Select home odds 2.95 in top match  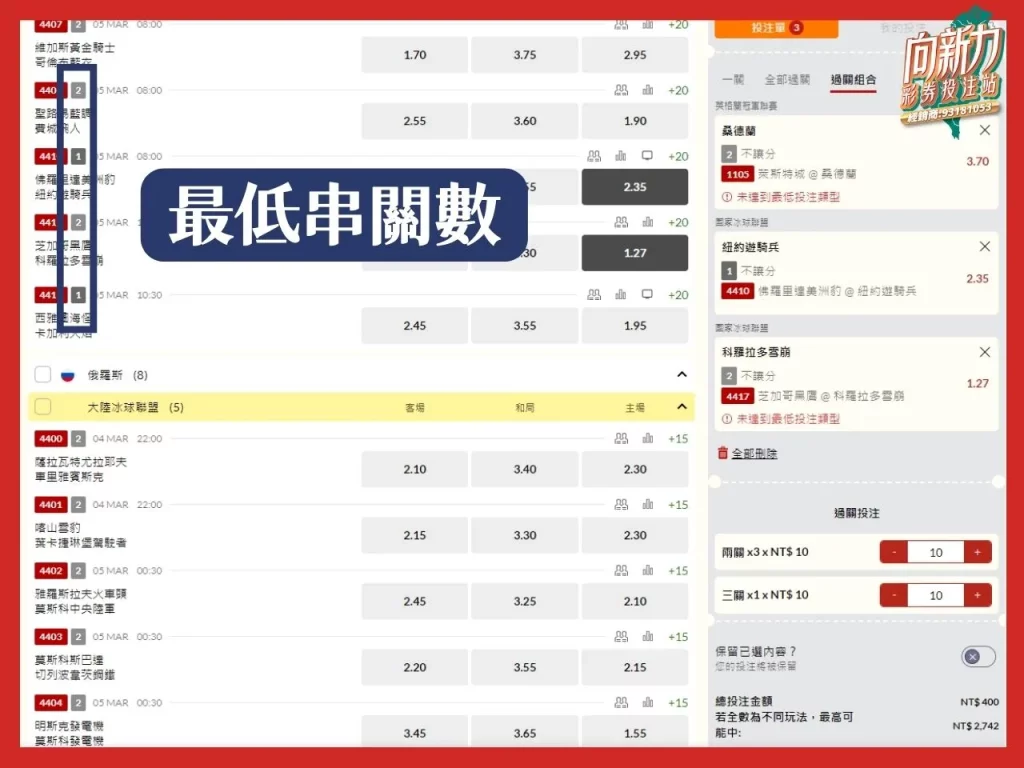click(x=635, y=55)
